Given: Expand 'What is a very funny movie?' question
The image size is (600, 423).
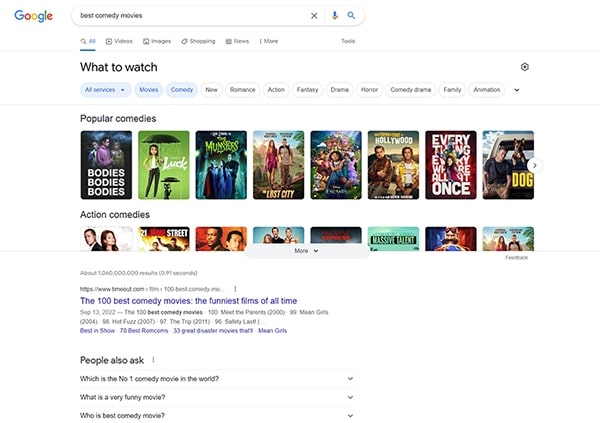Looking at the screenshot, I should point(217,397).
